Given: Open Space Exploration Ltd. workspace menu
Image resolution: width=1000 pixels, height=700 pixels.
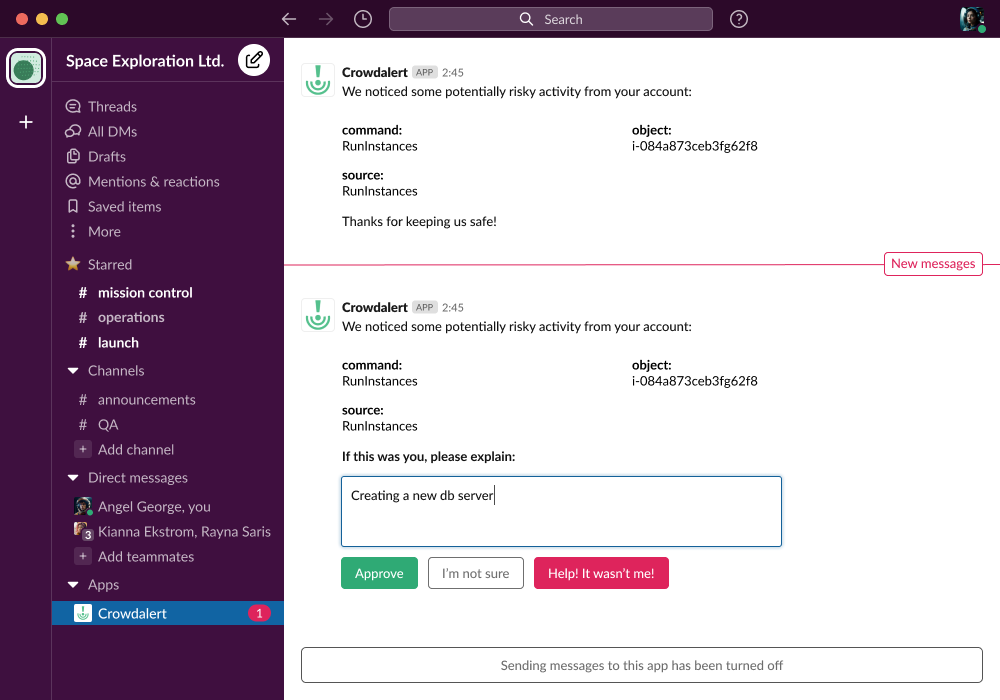Looking at the screenshot, I should tap(145, 61).
